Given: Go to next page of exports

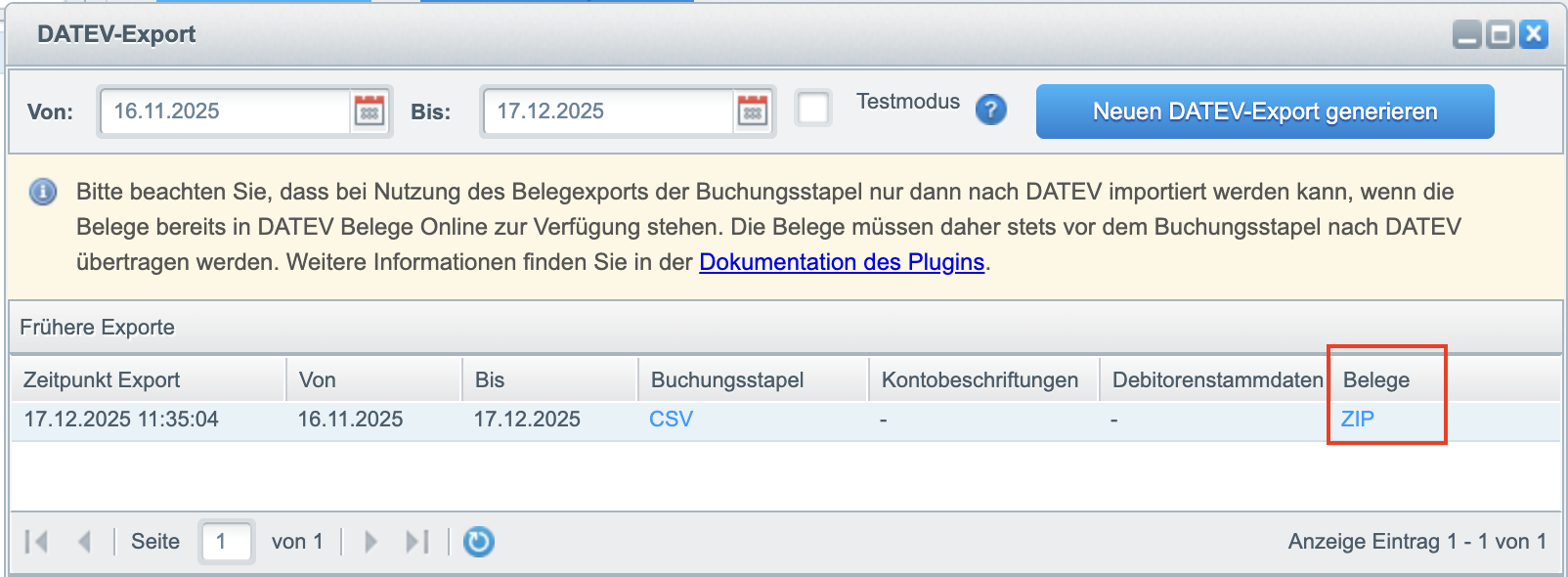Looking at the screenshot, I should (370, 541).
